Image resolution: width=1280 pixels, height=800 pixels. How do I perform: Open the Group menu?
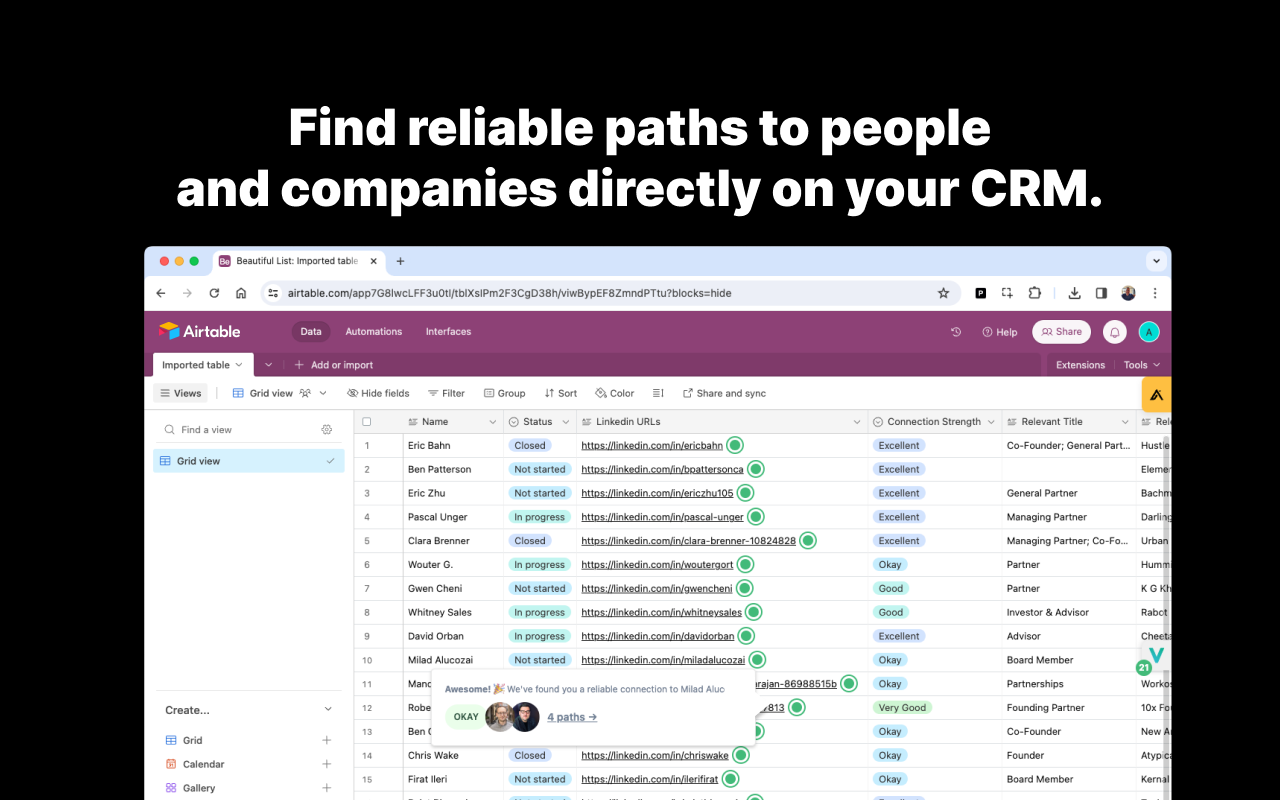point(504,393)
